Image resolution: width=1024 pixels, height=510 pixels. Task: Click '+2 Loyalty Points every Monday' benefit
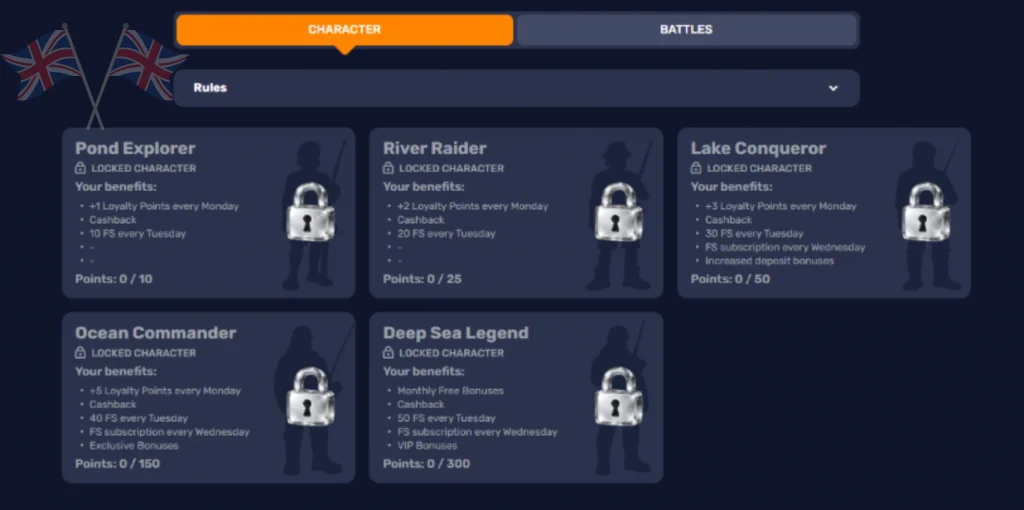point(473,206)
